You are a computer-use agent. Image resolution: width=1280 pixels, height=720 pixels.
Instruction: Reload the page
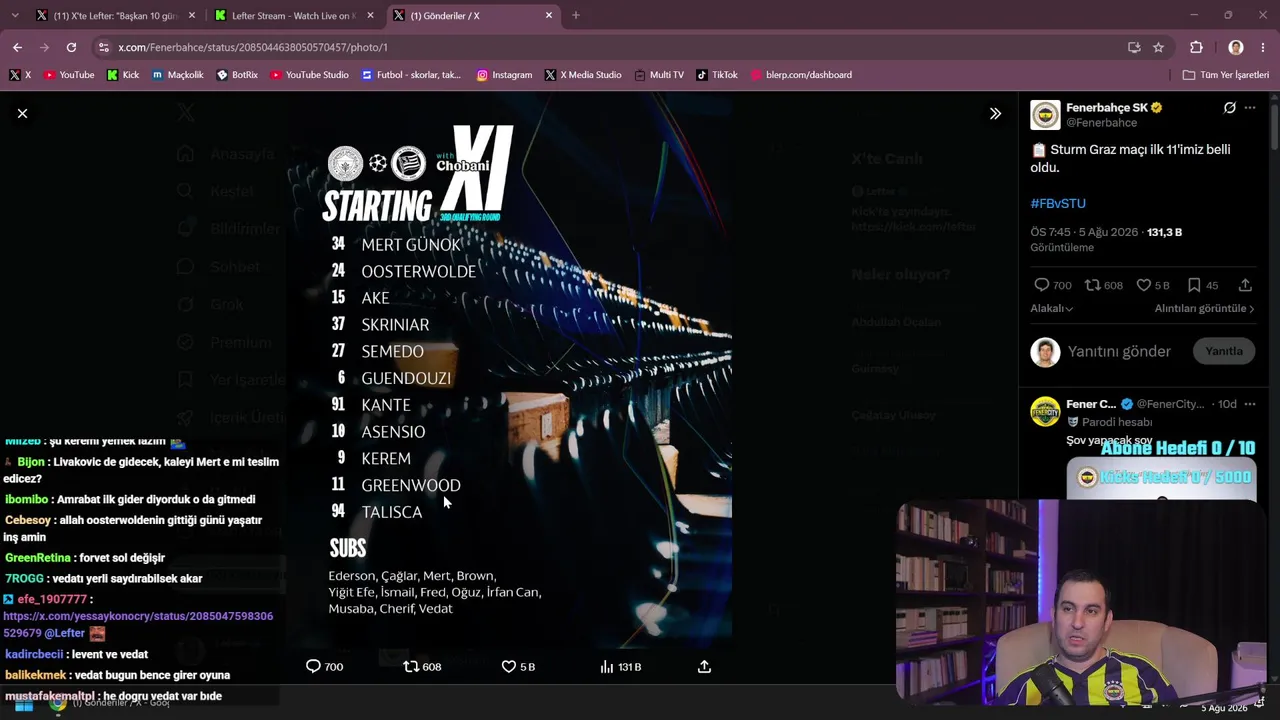[71, 47]
